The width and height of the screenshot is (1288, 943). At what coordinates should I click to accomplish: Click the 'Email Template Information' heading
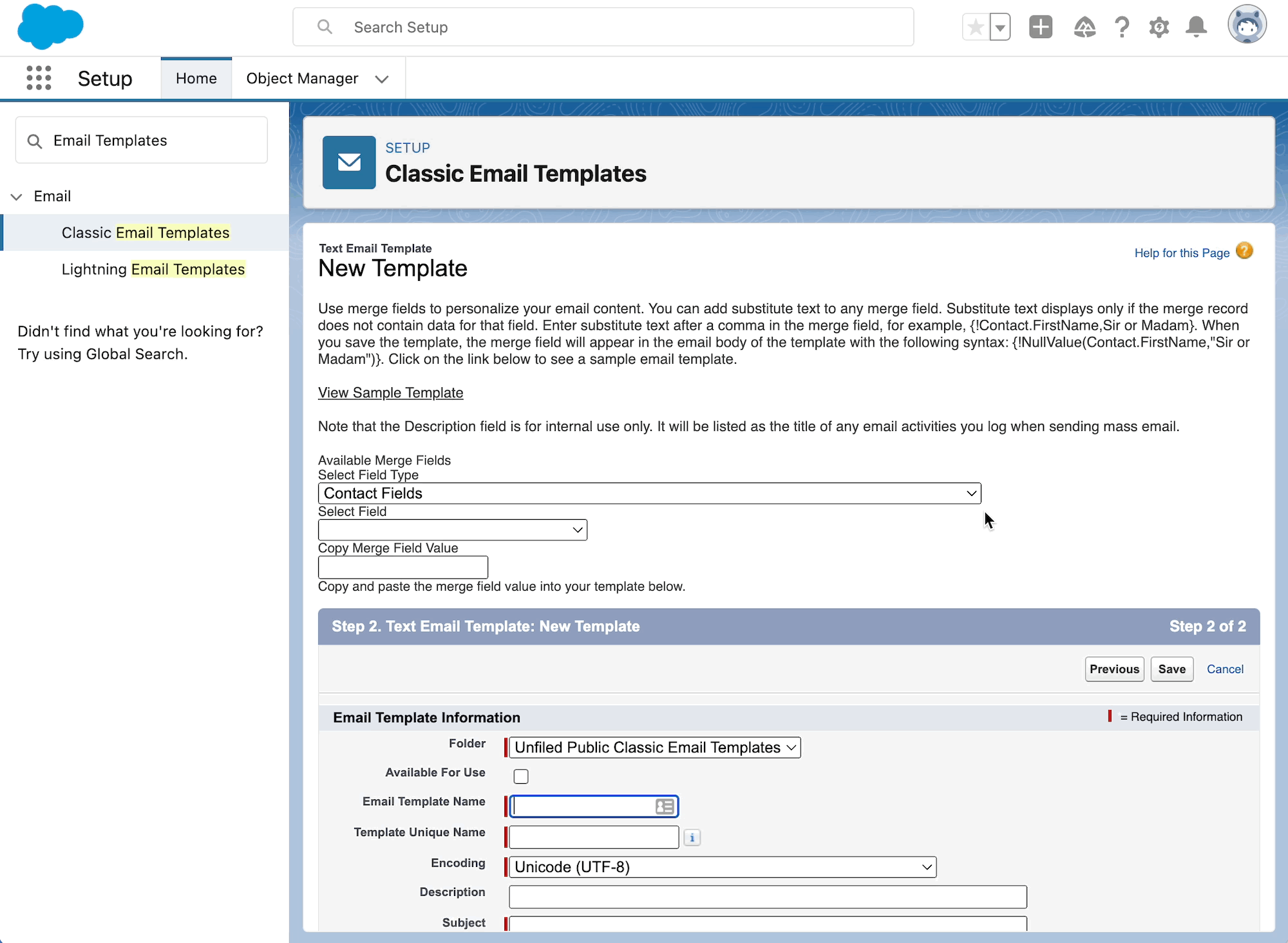click(426, 718)
